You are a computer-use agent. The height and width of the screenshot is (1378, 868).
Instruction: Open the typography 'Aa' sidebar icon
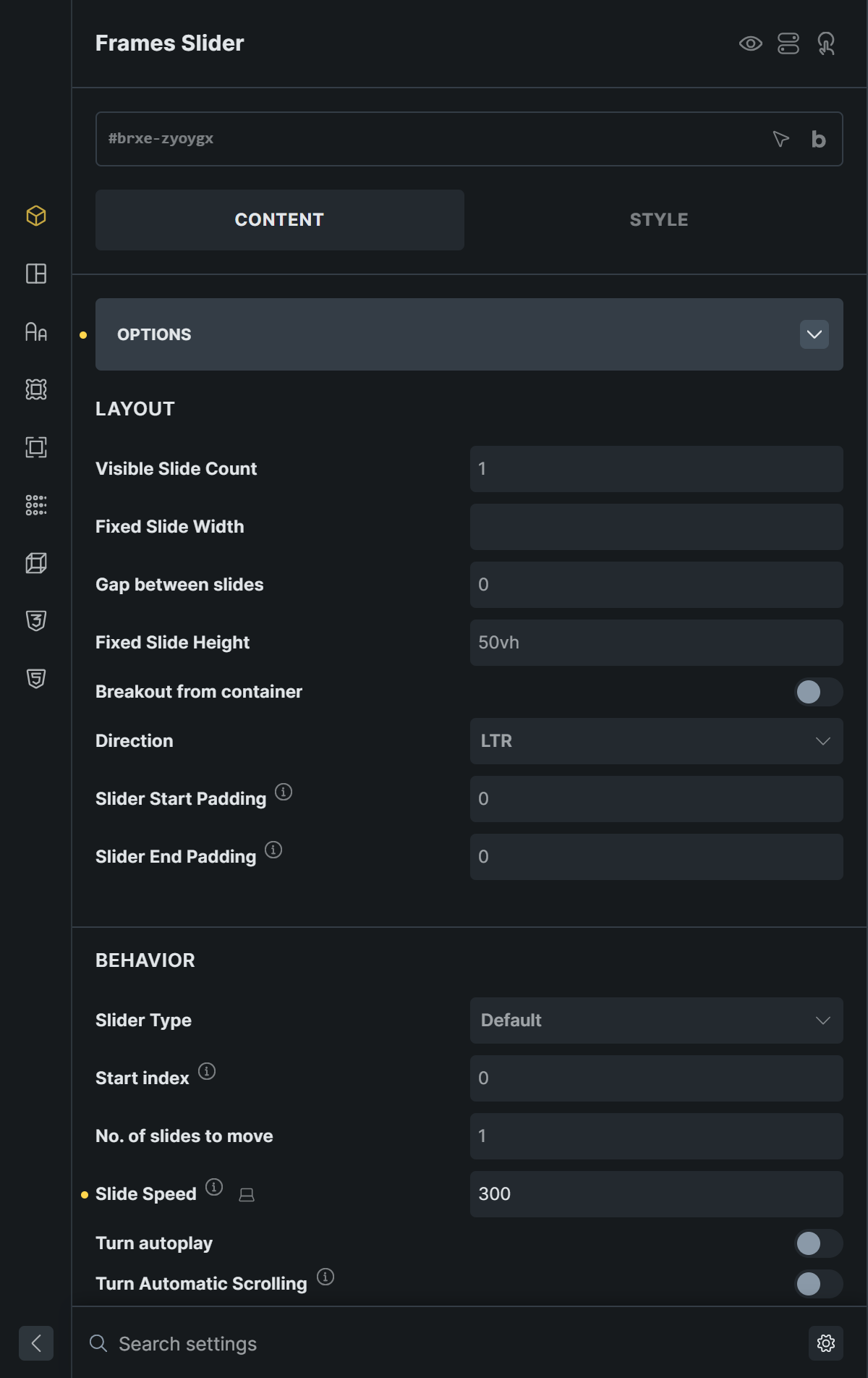36,331
